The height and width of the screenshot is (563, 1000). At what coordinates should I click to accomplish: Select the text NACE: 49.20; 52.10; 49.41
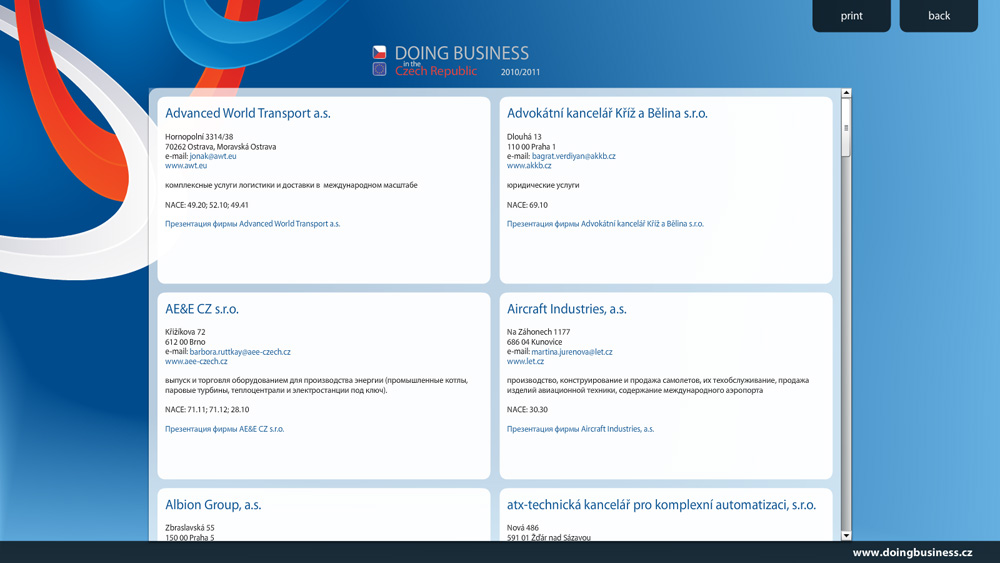[207, 205]
